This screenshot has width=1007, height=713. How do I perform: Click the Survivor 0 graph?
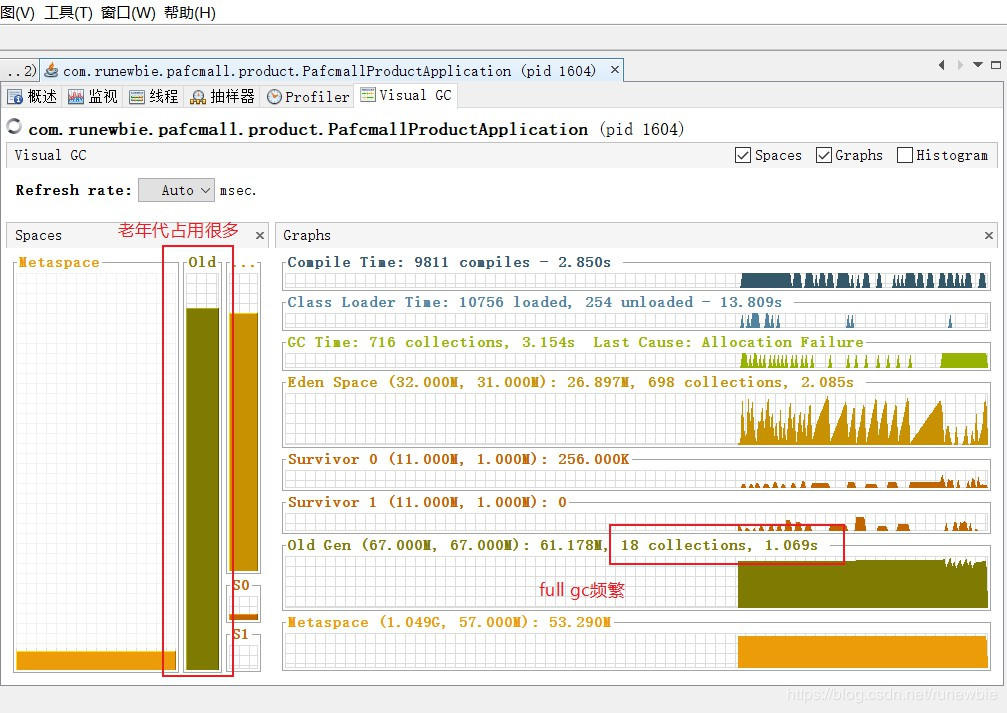pyautogui.click(x=636, y=479)
